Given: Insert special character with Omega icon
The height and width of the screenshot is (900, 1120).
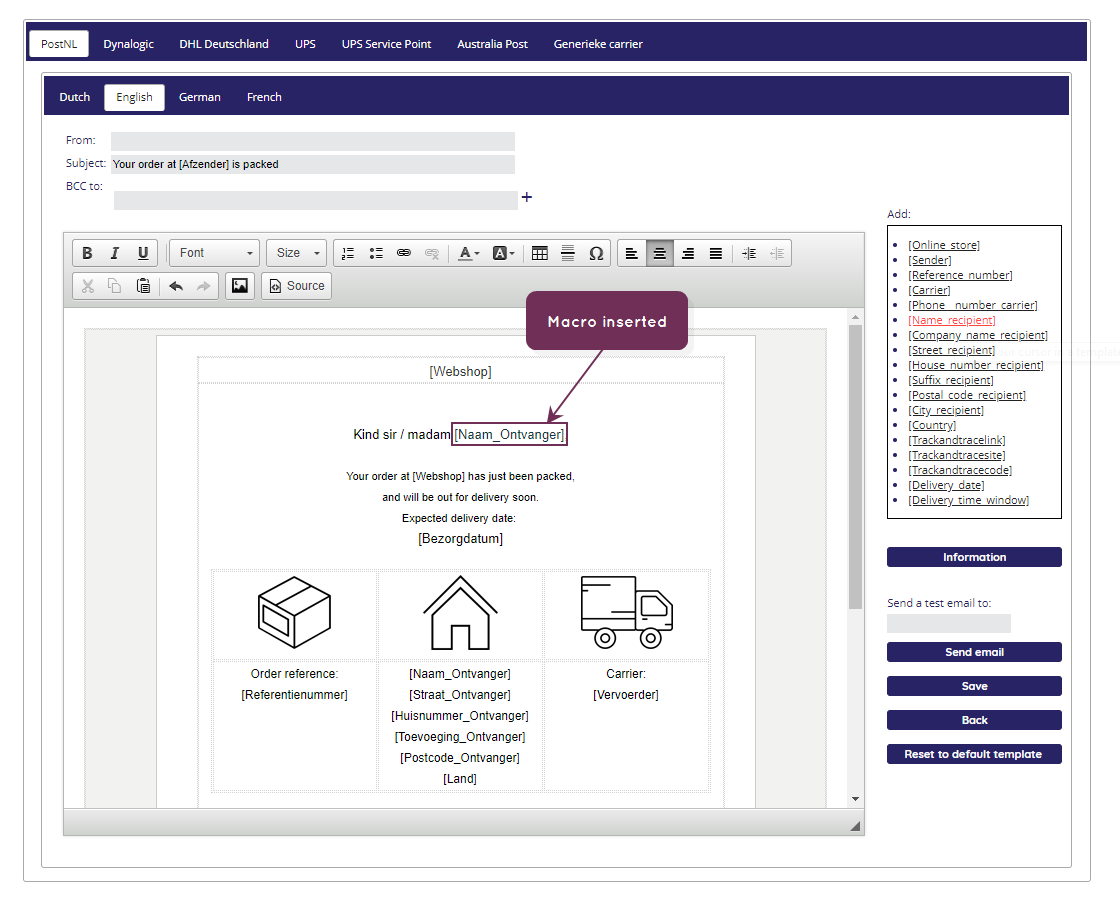Looking at the screenshot, I should pos(596,253).
